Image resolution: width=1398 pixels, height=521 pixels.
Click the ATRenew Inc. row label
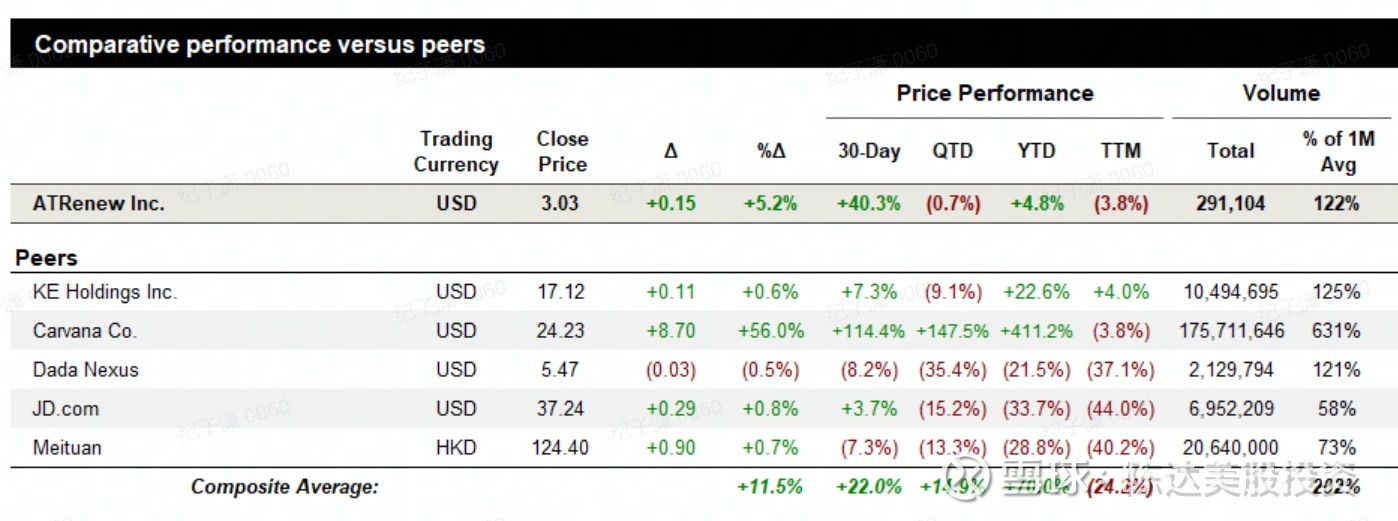(x=98, y=203)
